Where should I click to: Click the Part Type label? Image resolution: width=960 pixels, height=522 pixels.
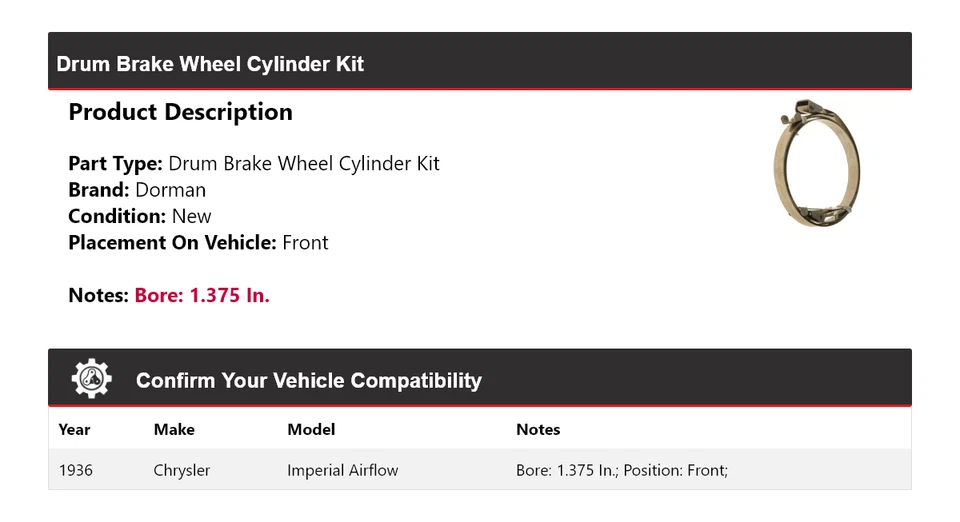115,164
